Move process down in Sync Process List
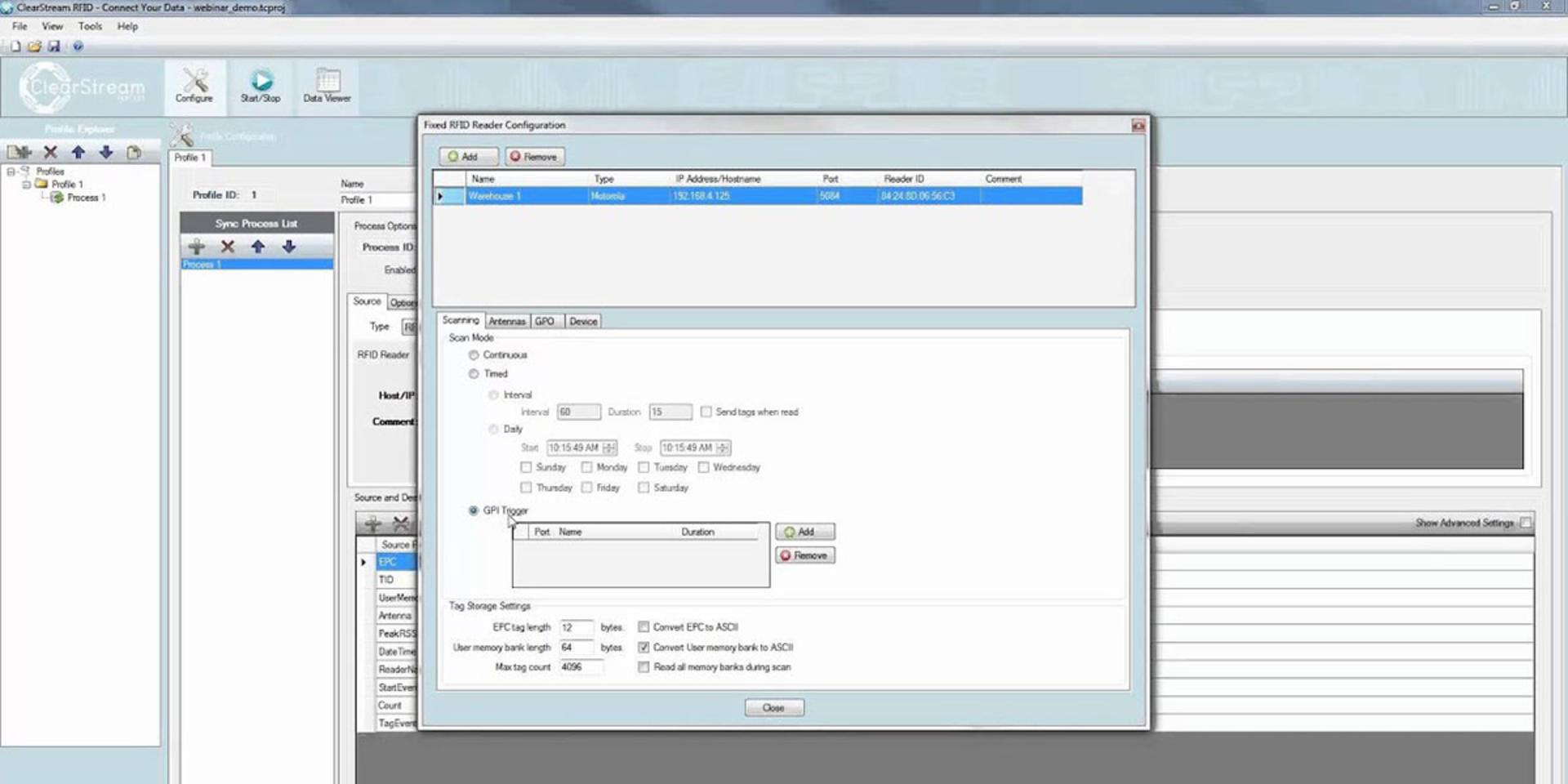The height and width of the screenshot is (784, 1568). point(288,247)
